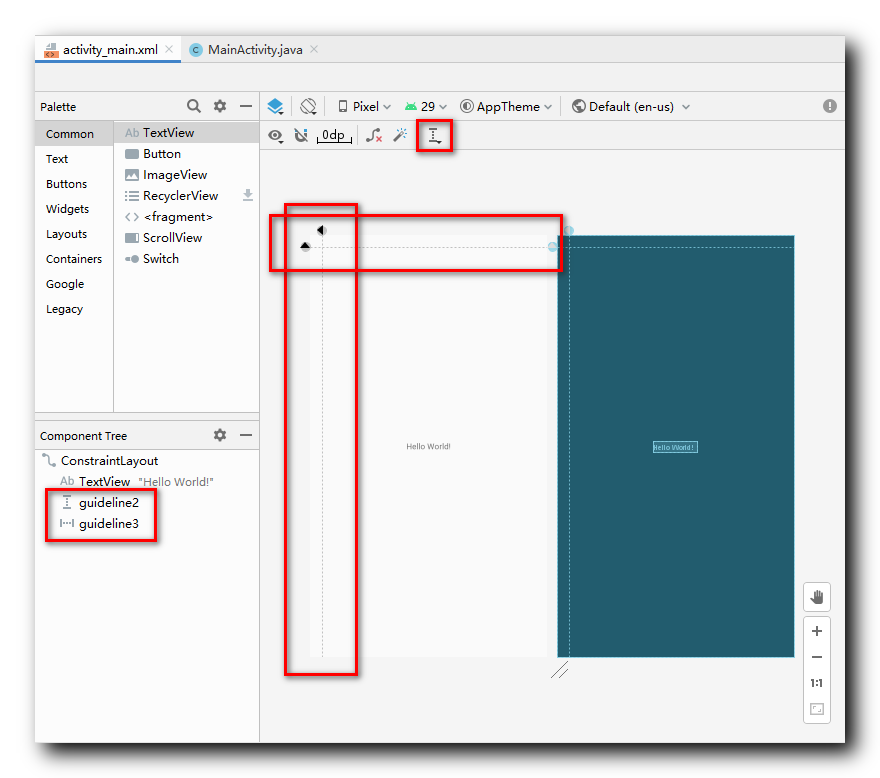The image size is (880, 778).
Task: Click the RecyclerView download icon
Action: pos(248,195)
